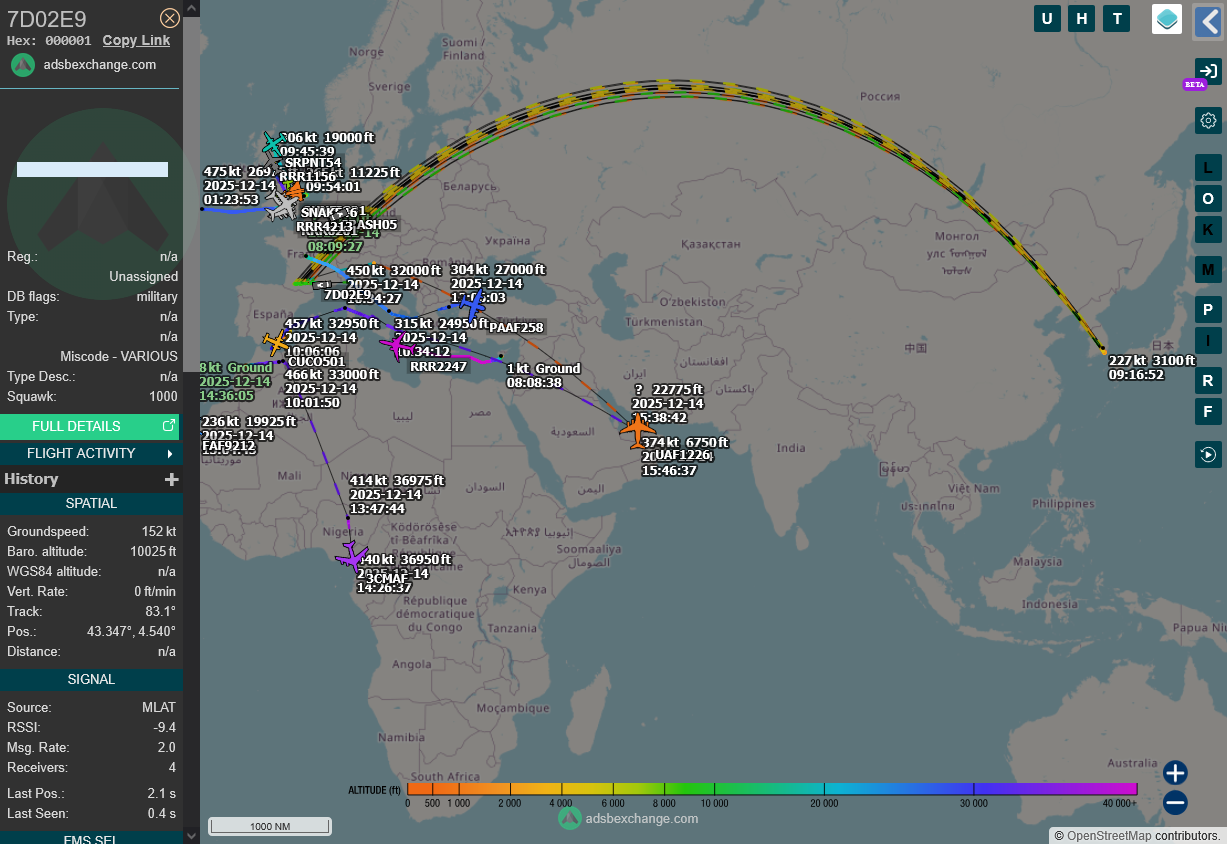Toggle the U filter button
Image resolution: width=1227 pixels, height=844 pixels.
coord(1047,18)
